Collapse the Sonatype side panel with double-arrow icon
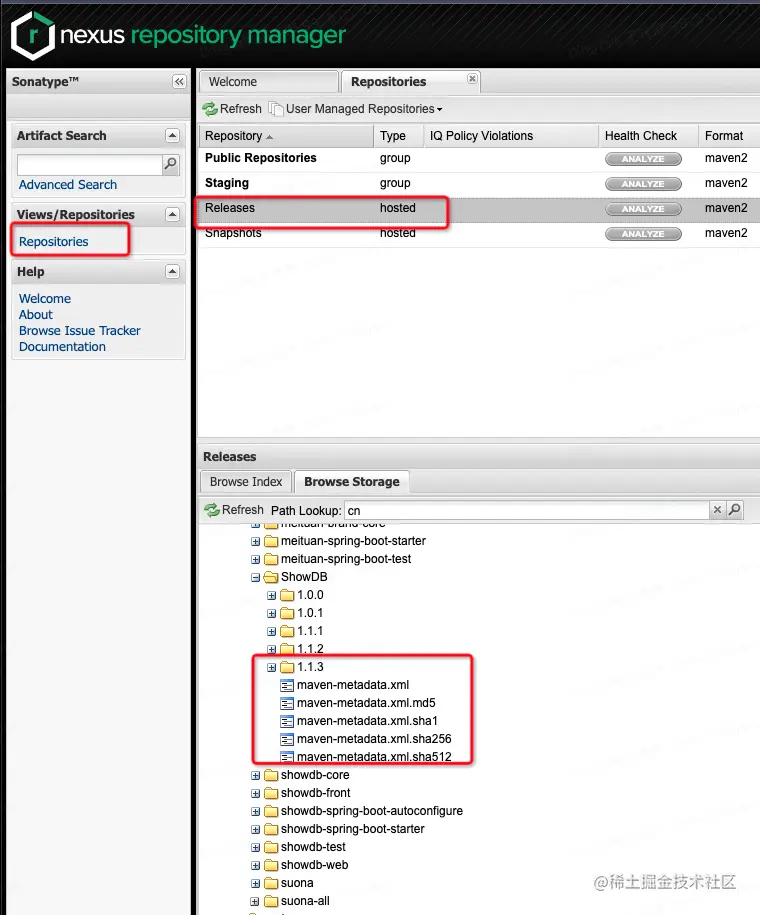This screenshot has height=915, width=760. pos(179,82)
